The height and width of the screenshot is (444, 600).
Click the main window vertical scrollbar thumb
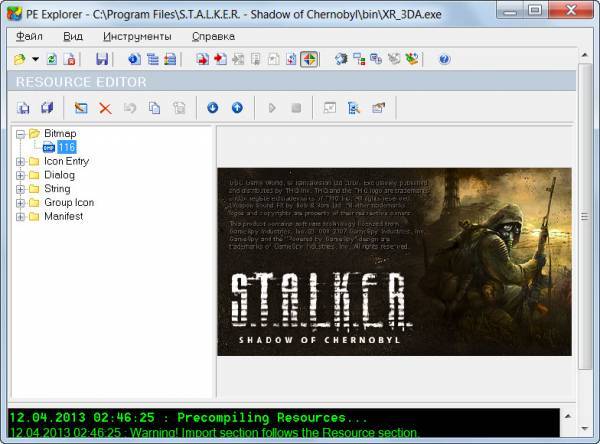[x=584, y=217]
